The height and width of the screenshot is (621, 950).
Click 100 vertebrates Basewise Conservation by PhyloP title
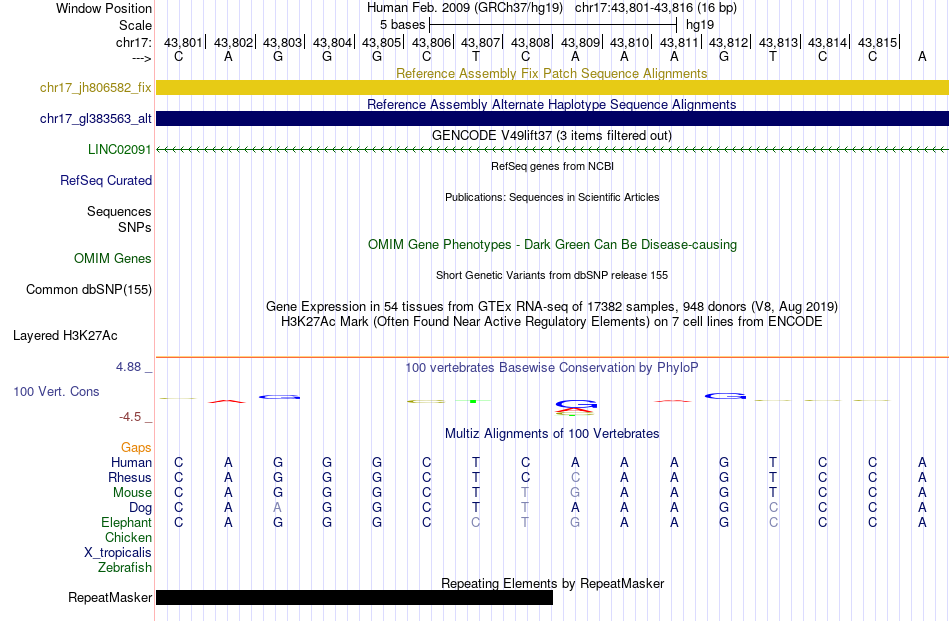[551, 367]
